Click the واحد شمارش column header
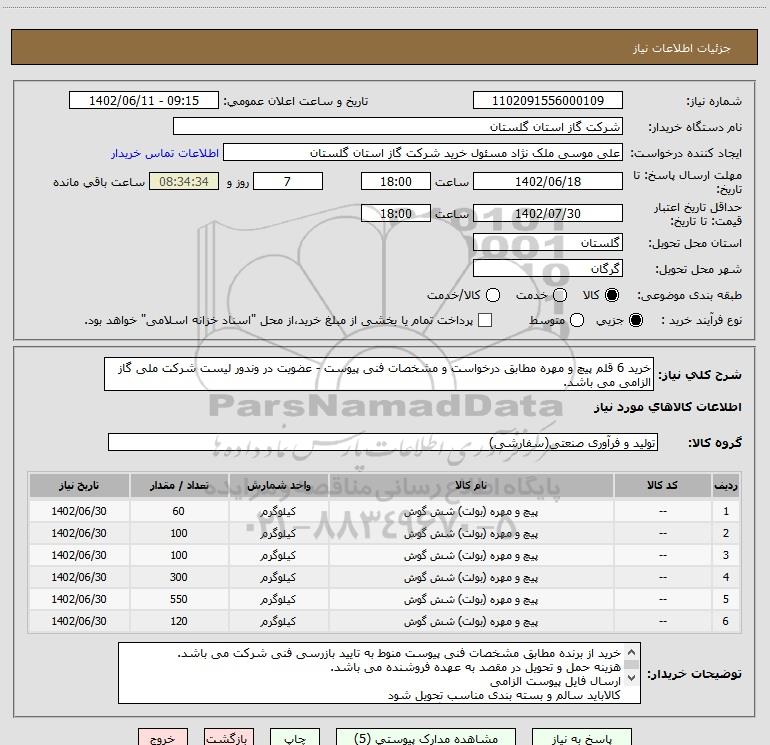770x745 pixels. coord(278,485)
